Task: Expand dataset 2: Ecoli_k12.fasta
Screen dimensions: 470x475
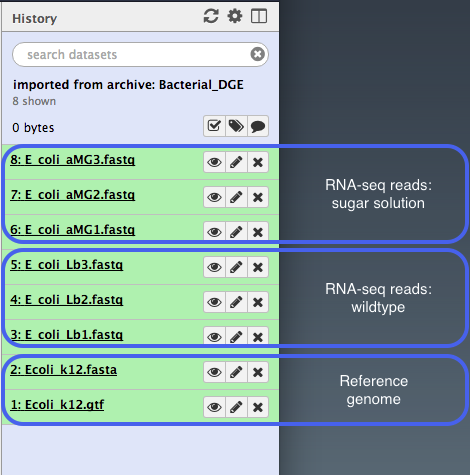Action: click(x=64, y=370)
